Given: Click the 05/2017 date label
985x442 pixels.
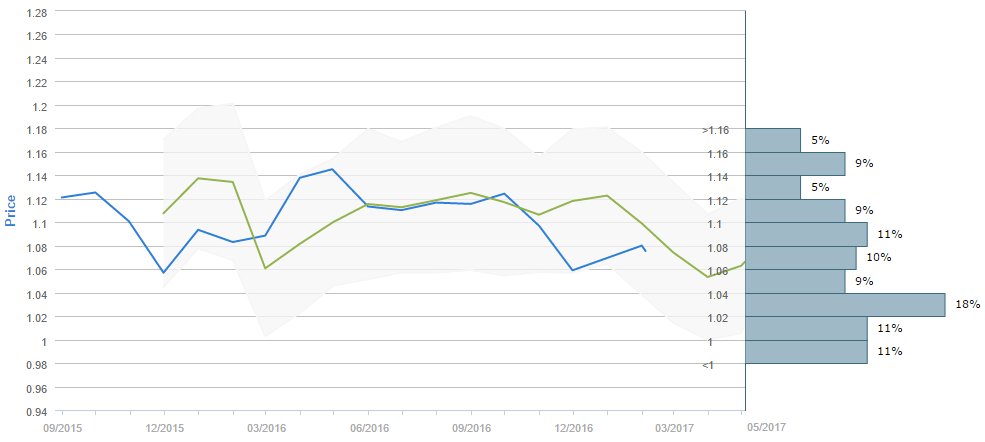Looking at the screenshot, I should [x=766, y=427].
